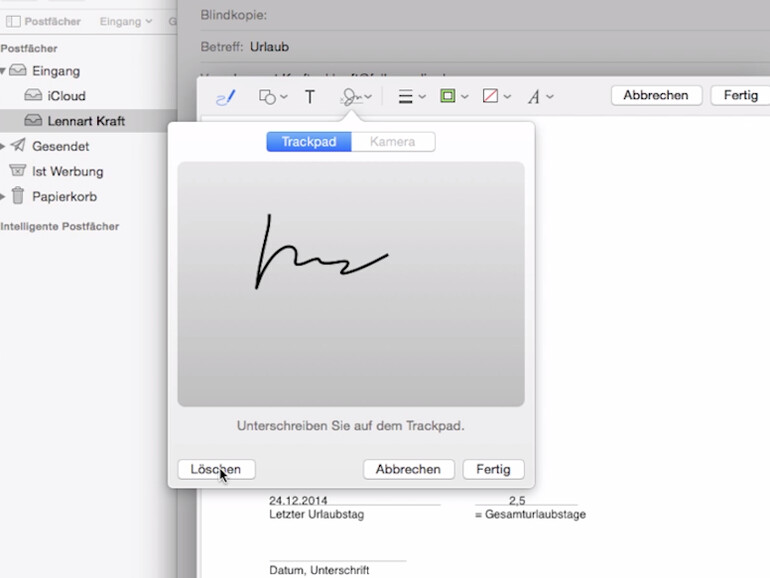This screenshot has height=578, width=770.
Task: Collapse the Eingang mailbox tree
Action: [3, 71]
